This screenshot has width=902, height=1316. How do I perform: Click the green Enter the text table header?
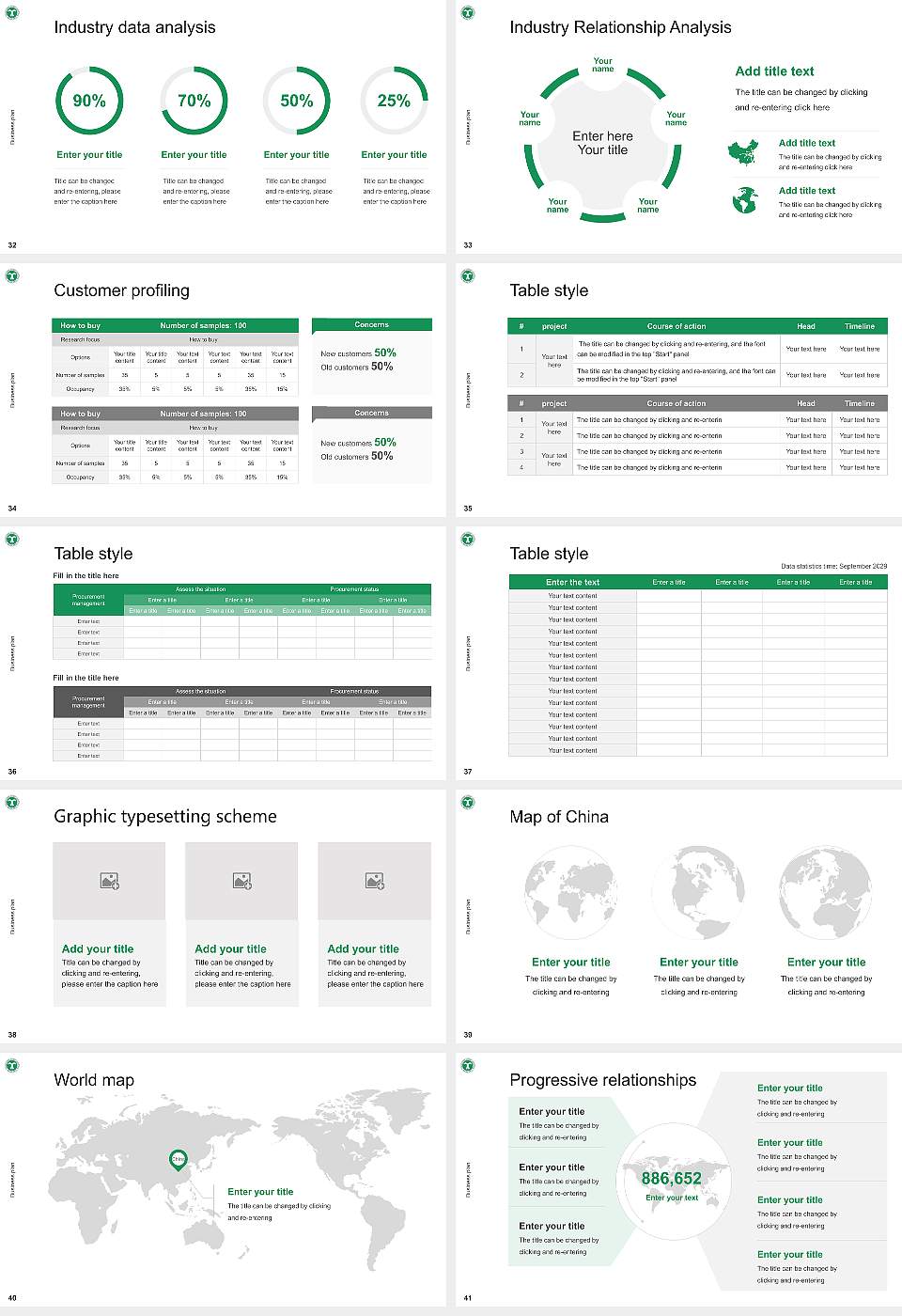tap(571, 582)
